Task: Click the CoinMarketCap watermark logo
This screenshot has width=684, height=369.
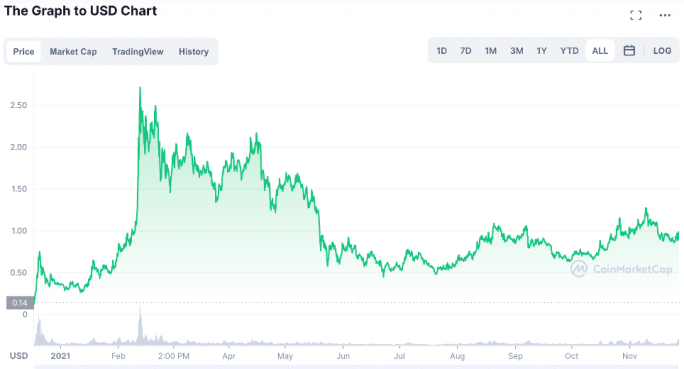Action: pos(622,269)
